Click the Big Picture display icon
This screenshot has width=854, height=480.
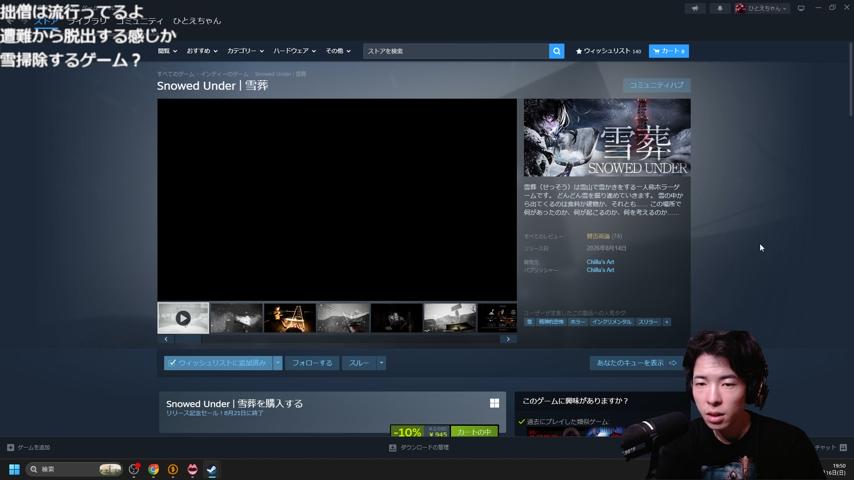point(801,8)
